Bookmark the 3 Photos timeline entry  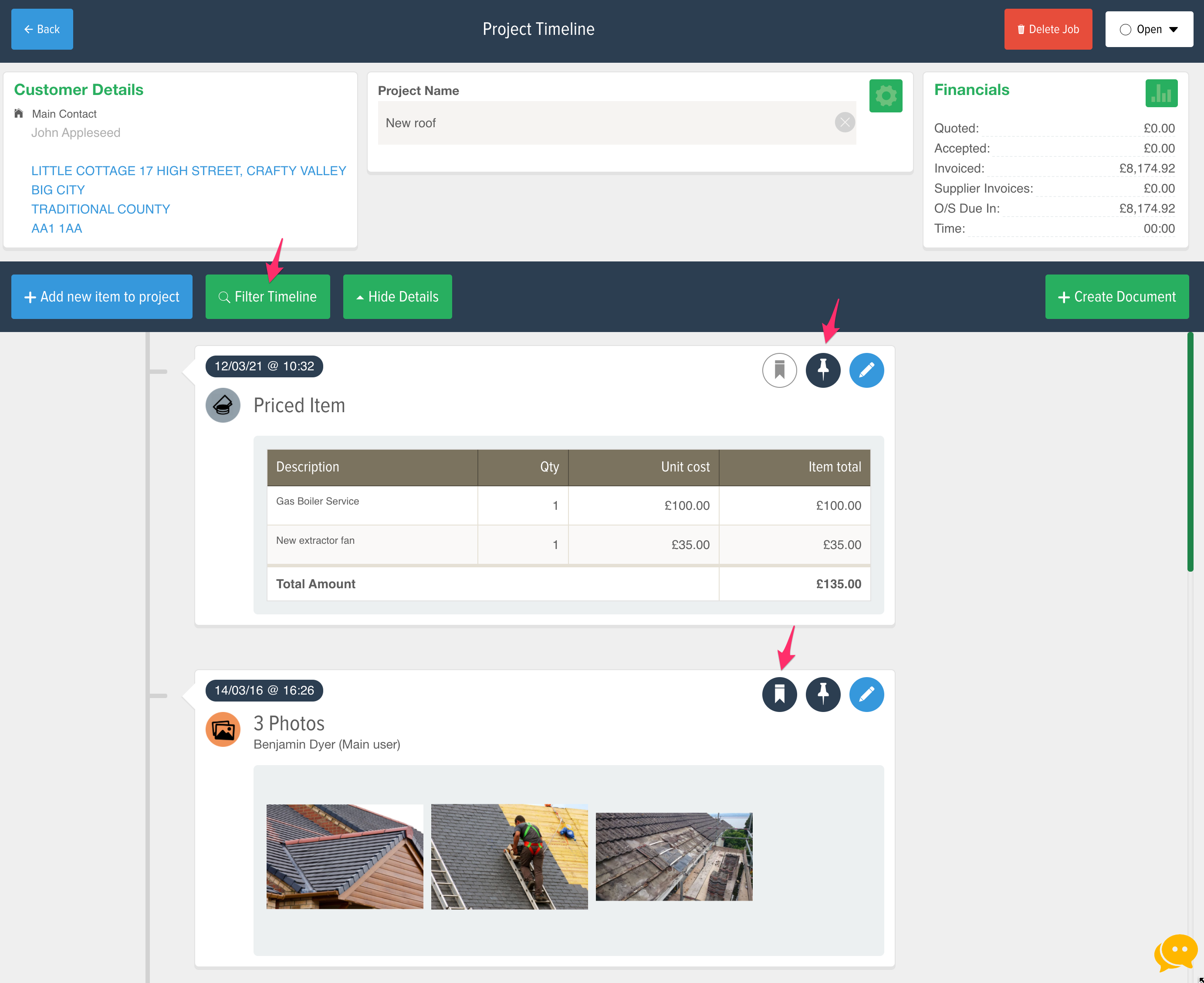click(779, 694)
